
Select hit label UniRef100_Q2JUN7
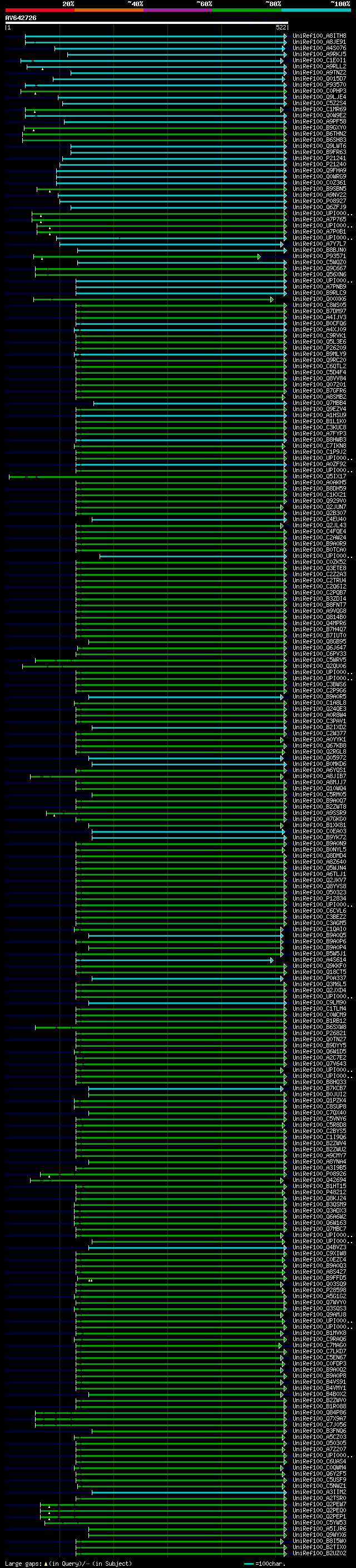[319, 507]
